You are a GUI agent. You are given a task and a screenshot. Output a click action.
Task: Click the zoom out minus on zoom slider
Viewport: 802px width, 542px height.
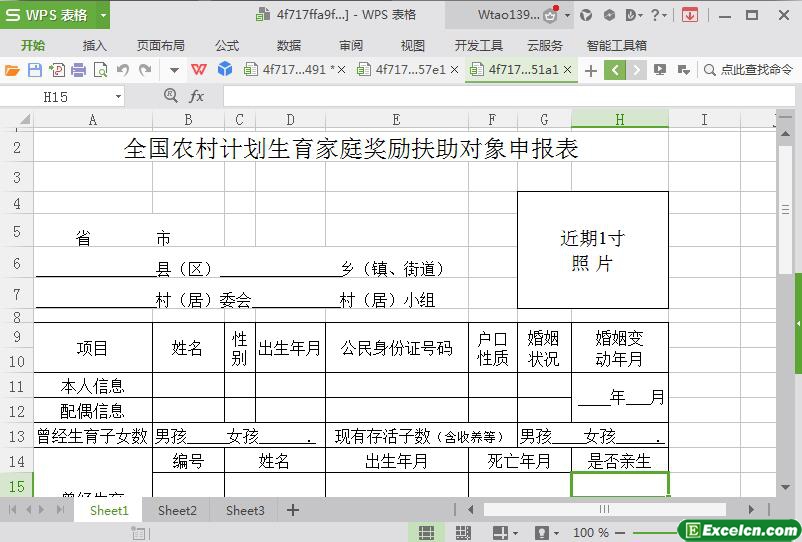coord(619,532)
